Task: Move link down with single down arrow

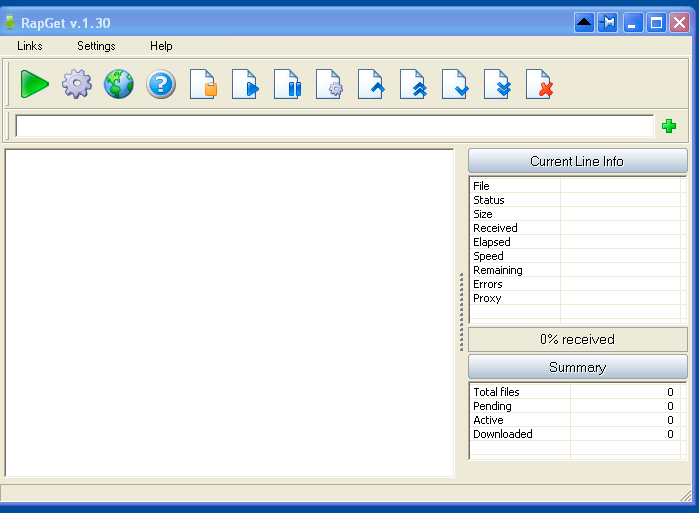Action: [x=455, y=84]
